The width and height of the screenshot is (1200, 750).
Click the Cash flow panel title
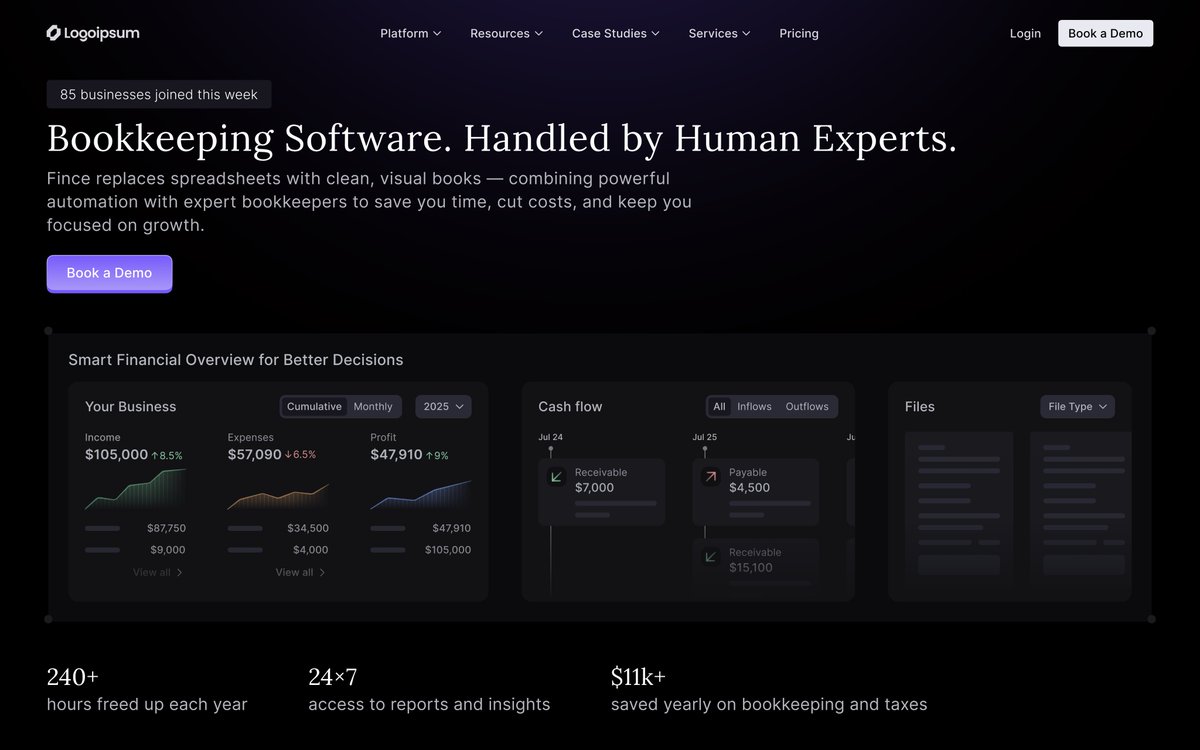pyautogui.click(x=570, y=407)
